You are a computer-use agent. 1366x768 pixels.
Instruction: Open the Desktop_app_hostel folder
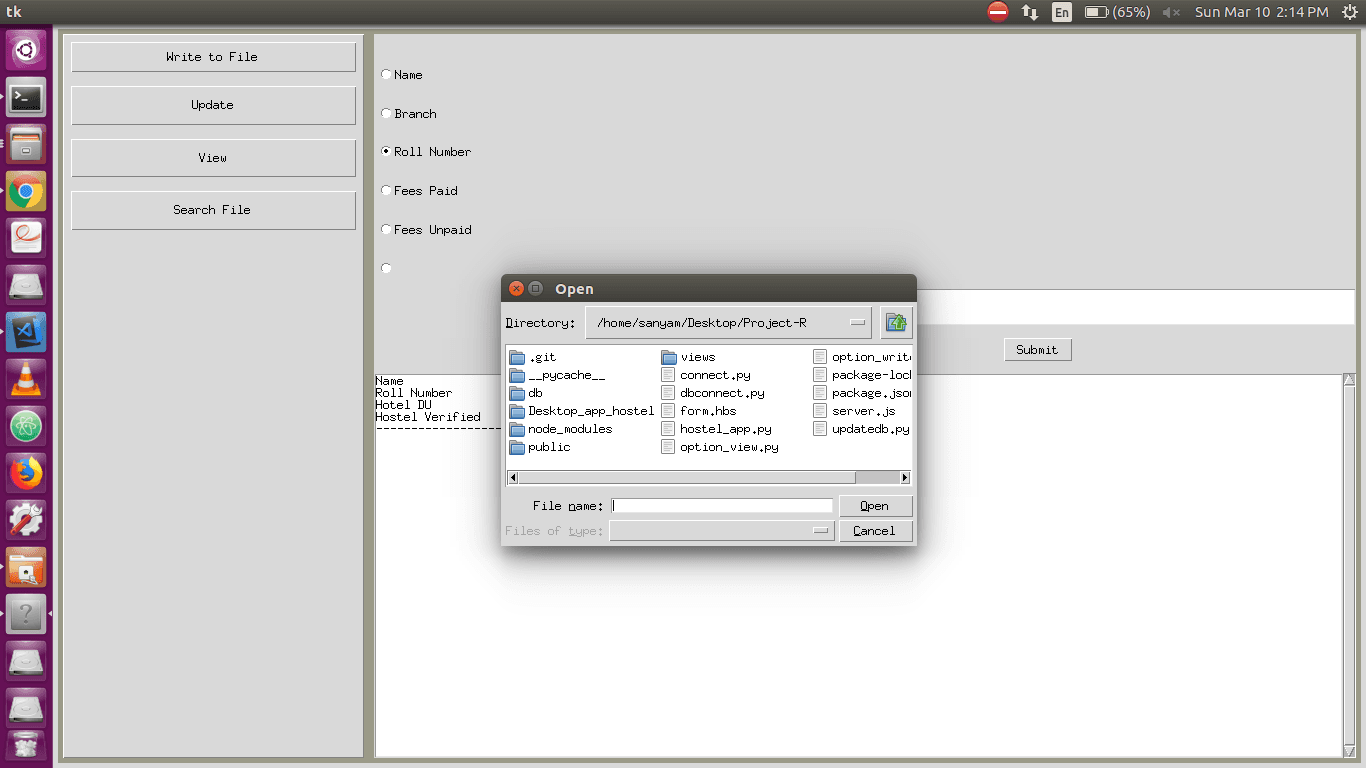point(581,411)
